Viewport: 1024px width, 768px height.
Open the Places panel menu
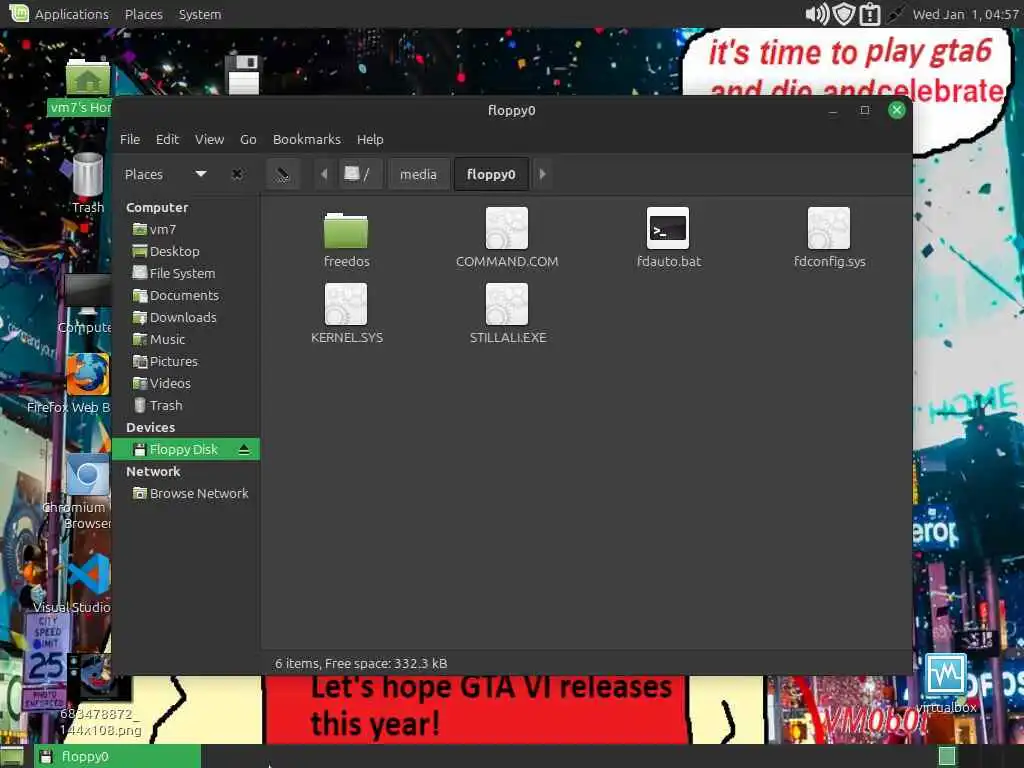(144, 14)
